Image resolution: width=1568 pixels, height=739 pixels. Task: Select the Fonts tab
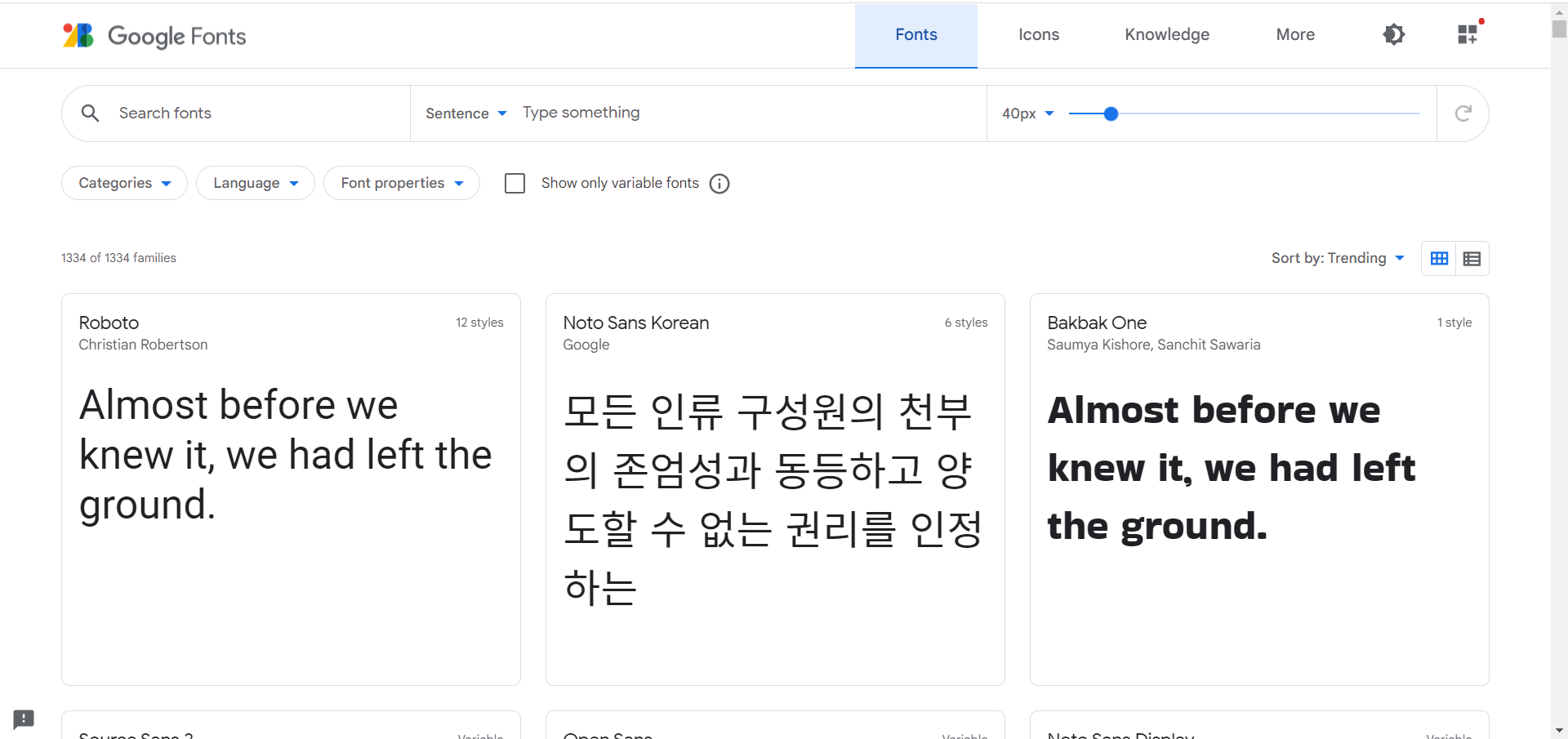916,35
